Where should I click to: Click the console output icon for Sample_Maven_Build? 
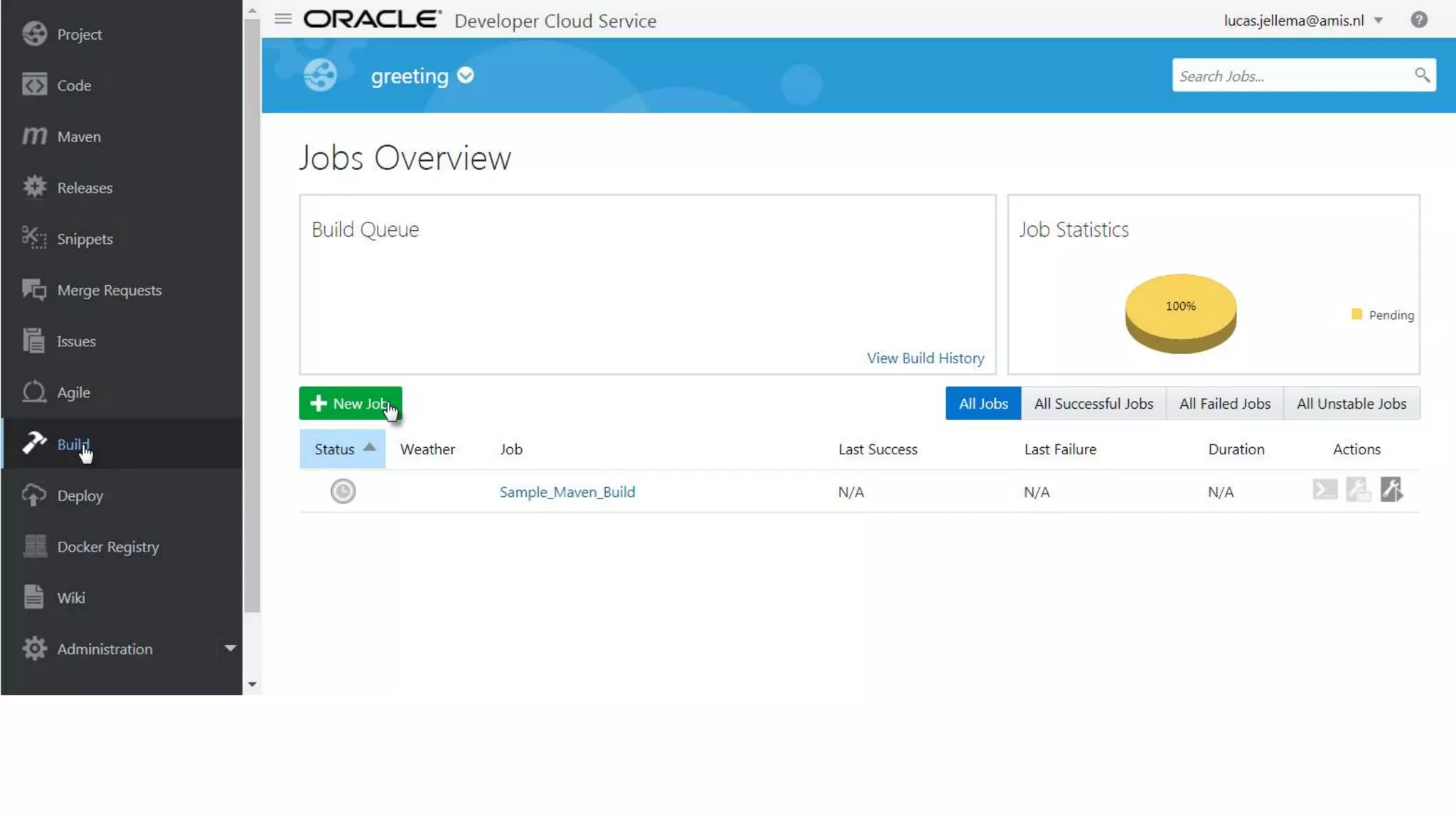click(1324, 490)
